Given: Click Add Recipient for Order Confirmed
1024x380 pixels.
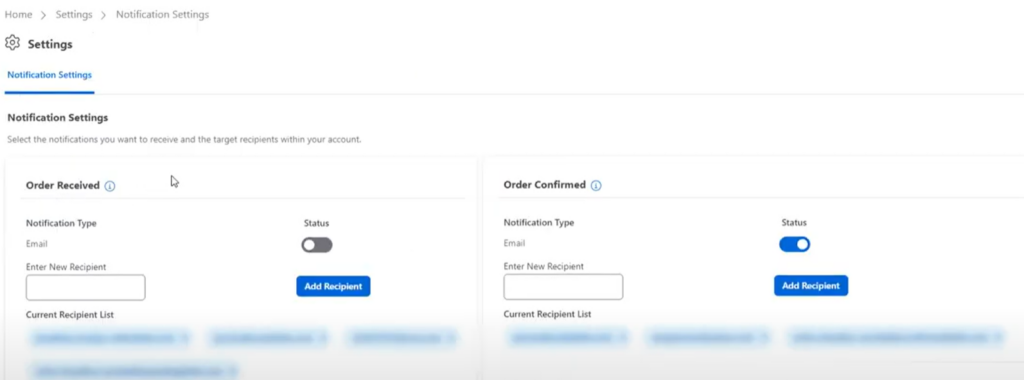Looking at the screenshot, I should pos(811,285).
